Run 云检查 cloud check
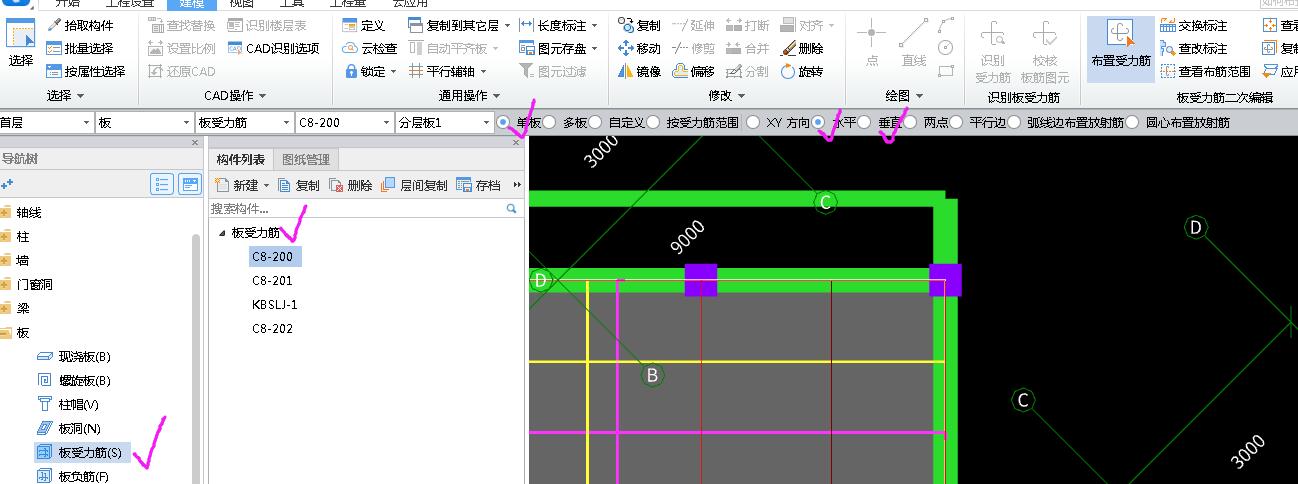Viewport: 1298px width, 484px height. 369,48
